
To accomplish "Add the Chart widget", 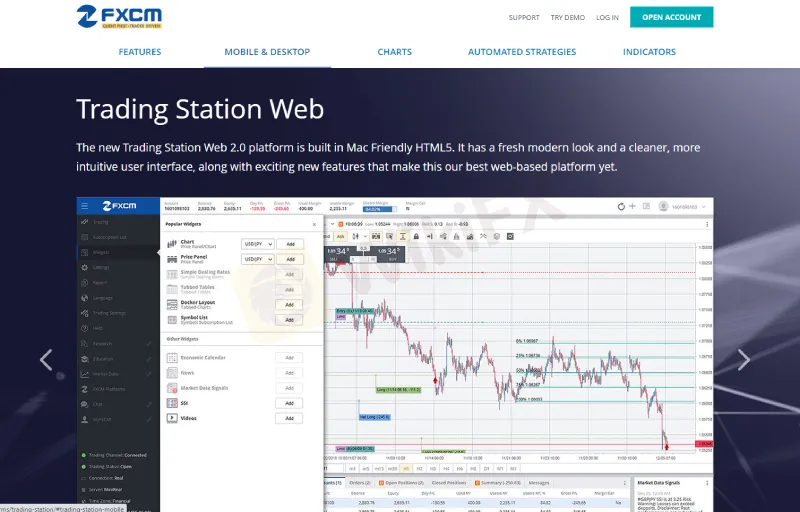I will (290, 244).
